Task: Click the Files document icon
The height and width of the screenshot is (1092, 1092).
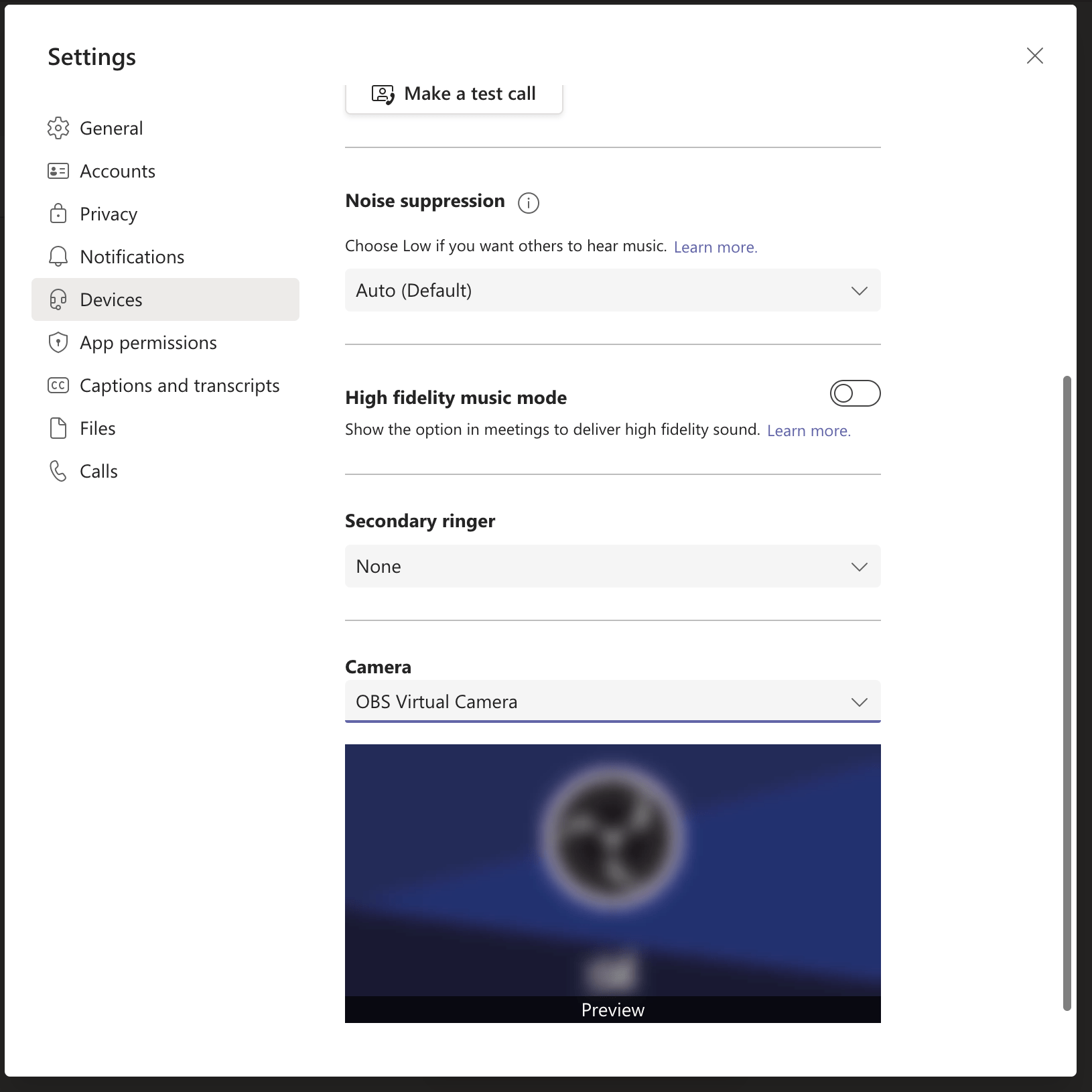Action: click(x=58, y=428)
